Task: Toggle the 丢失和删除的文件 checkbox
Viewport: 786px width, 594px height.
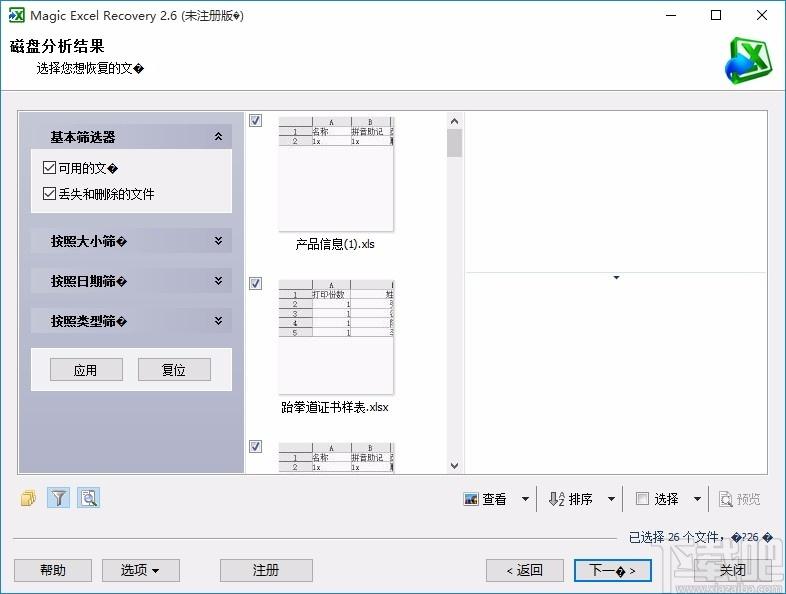Action: [49, 193]
